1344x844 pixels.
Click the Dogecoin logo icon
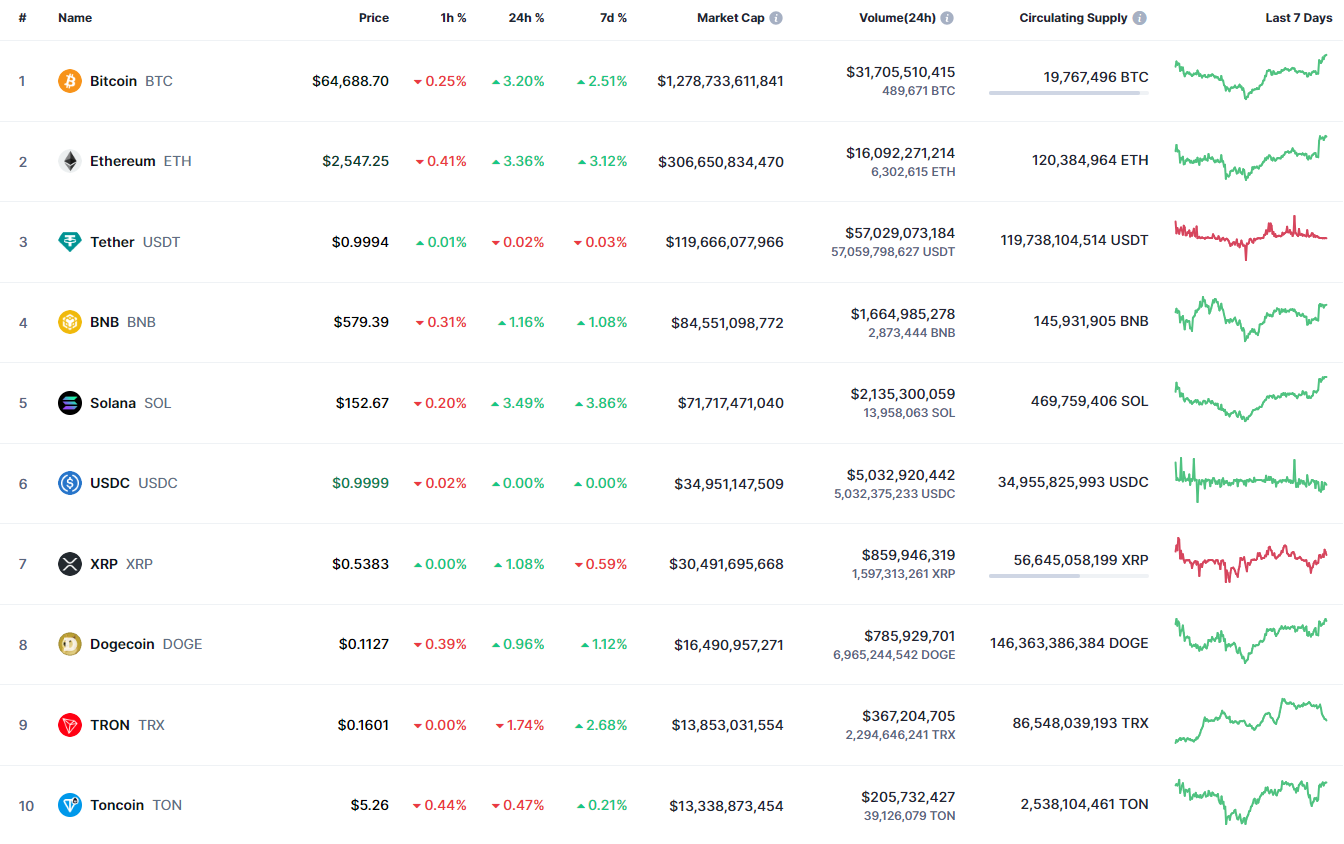point(70,644)
